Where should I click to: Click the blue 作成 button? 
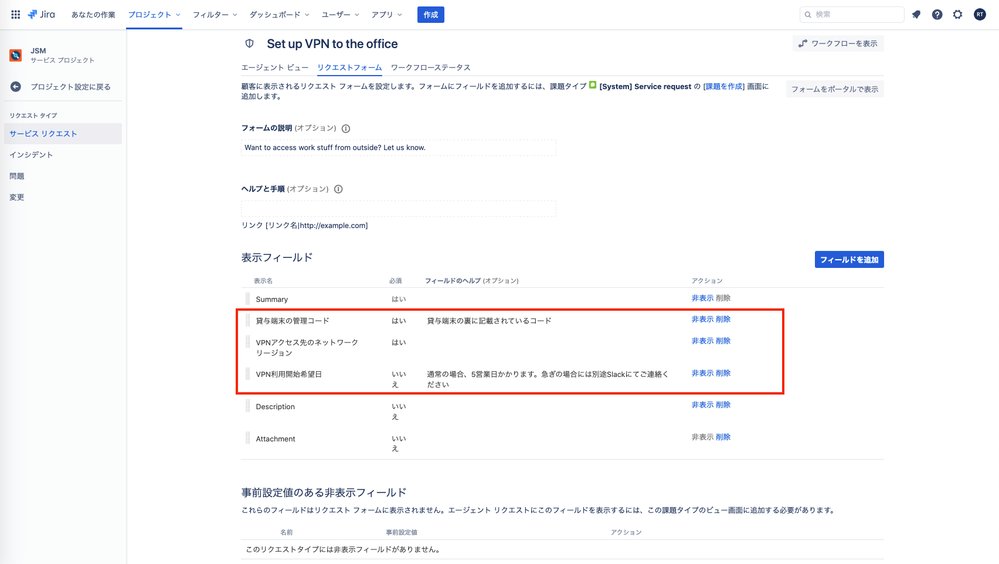click(431, 15)
